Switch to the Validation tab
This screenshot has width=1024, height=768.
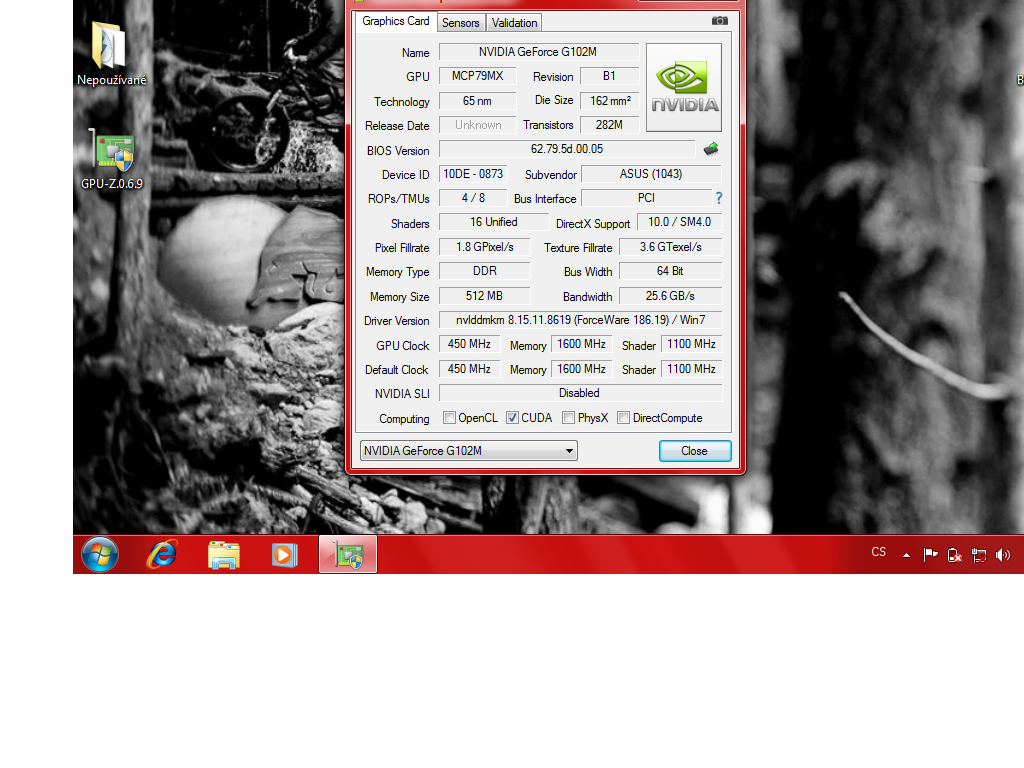pos(514,22)
